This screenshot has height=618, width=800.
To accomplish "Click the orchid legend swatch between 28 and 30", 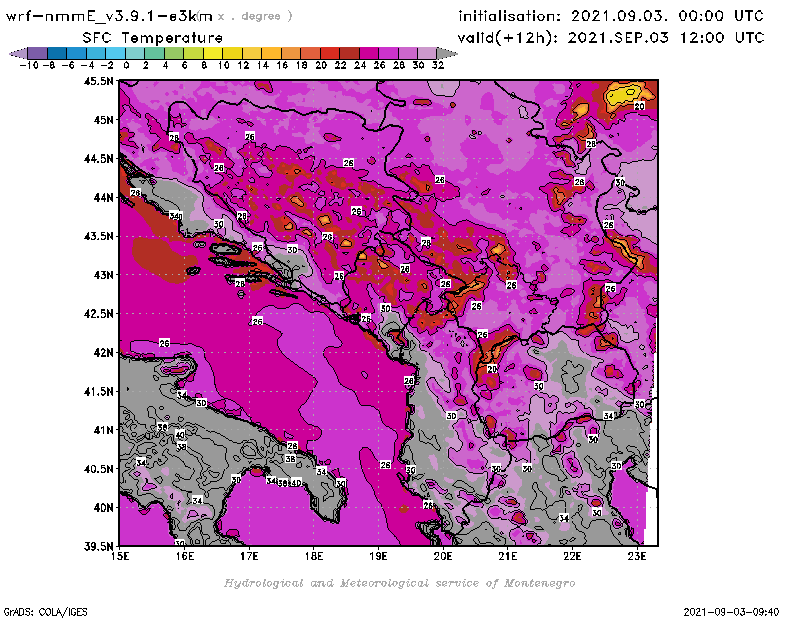I will (x=408, y=53).
